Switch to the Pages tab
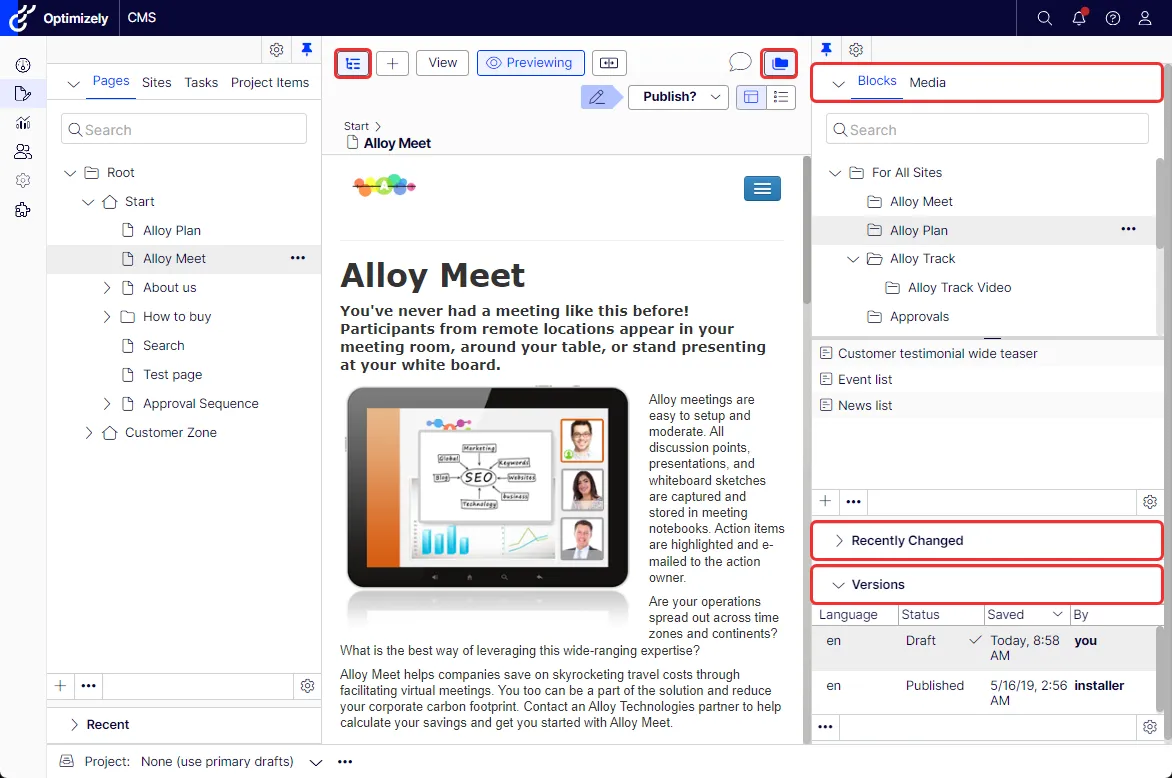The width and height of the screenshot is (1172, 778). click(111, 81)
